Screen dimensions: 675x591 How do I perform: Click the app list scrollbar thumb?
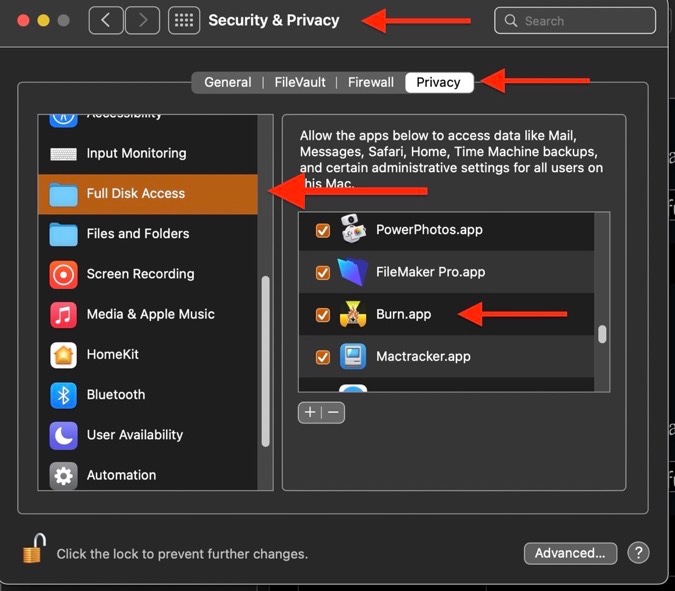[602, 334]
